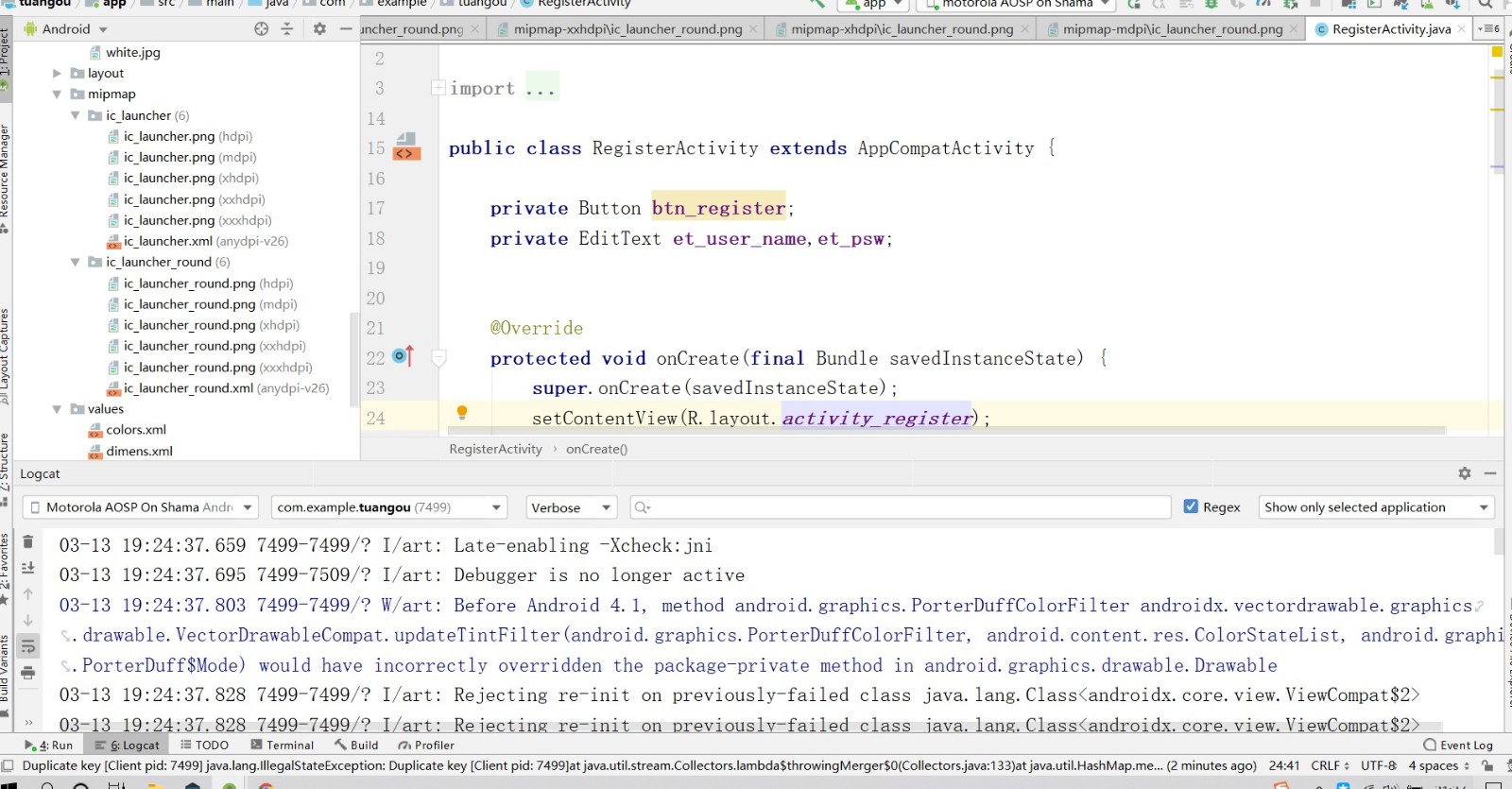The width and height of the screenshot is (1512, 789).
Task: Close the mipmap-xxhdpi ic_launcher_round.png tab
Action: click(753, 29)
